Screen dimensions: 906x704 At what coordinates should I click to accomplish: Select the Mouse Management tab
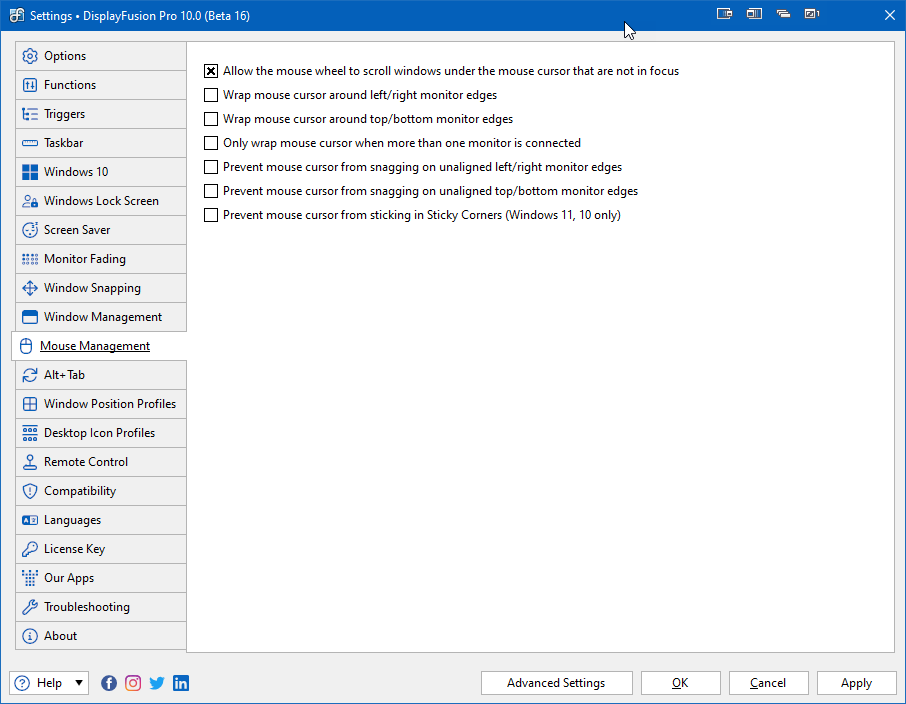(x=99, y=346)
